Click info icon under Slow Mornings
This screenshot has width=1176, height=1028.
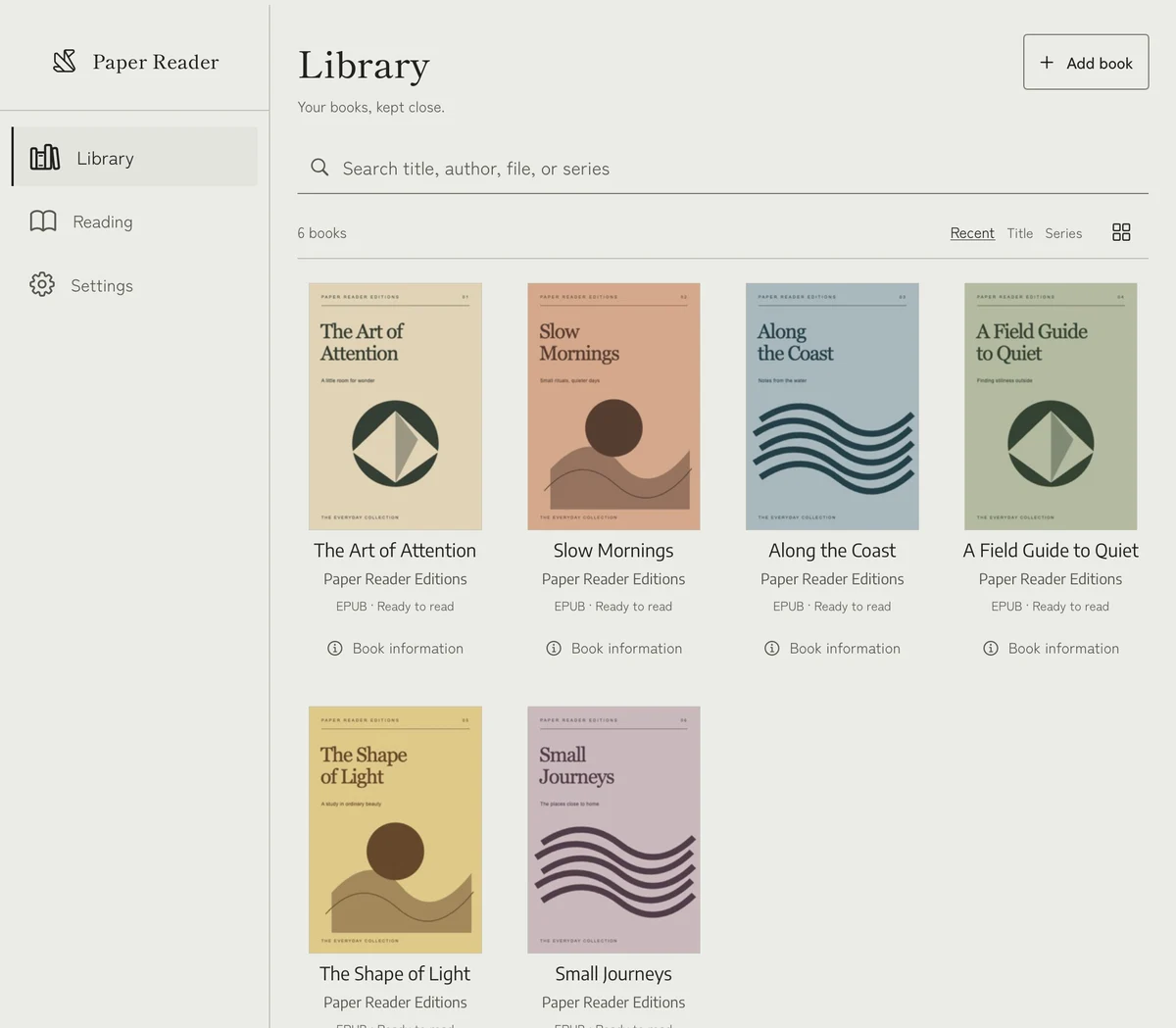[554, 648]
